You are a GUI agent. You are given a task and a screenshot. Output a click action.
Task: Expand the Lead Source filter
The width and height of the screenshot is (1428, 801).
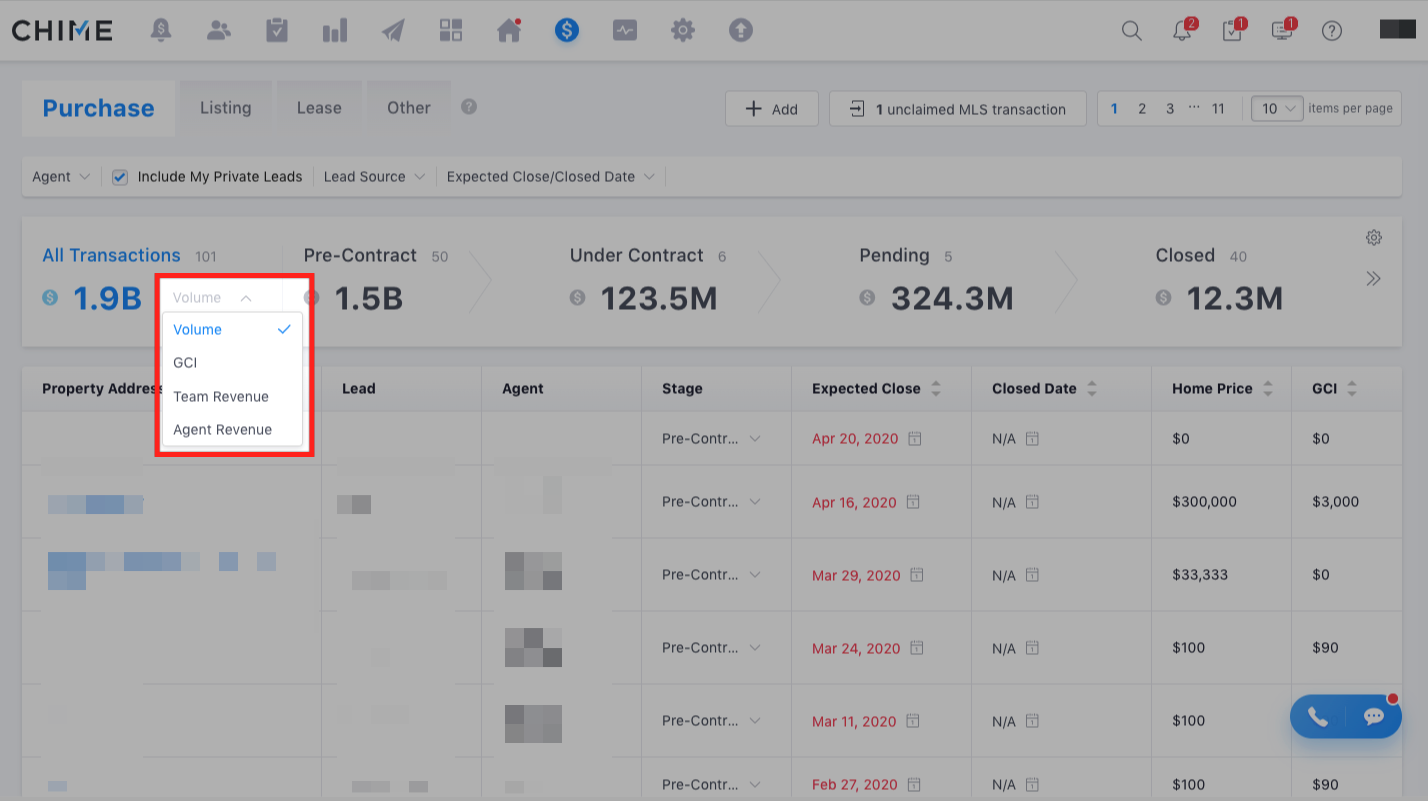tap(374, 177)
